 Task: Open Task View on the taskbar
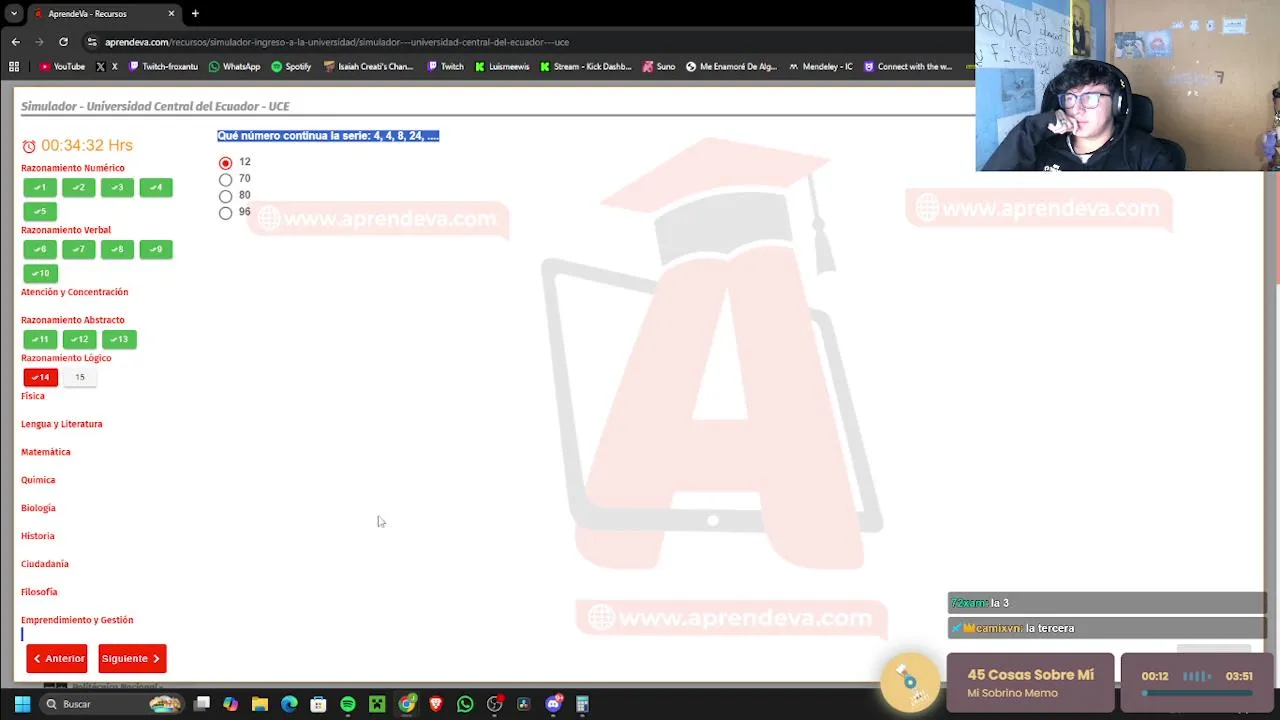point(202,704)
